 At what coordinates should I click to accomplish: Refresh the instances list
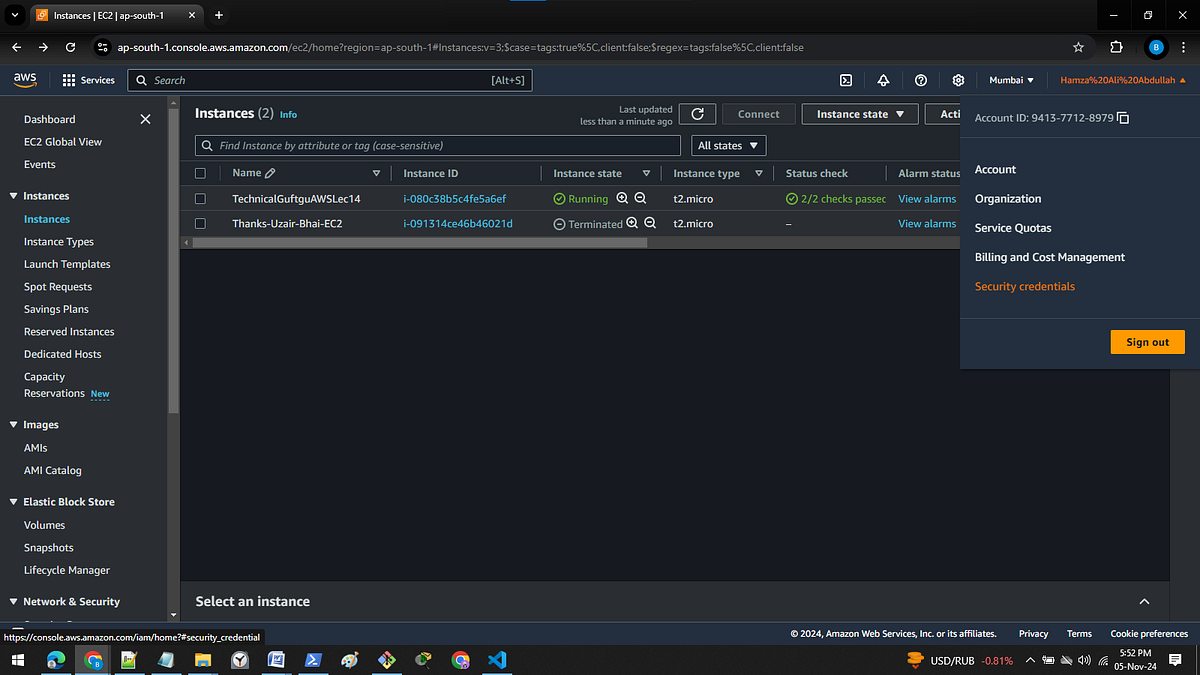(697, 113)
